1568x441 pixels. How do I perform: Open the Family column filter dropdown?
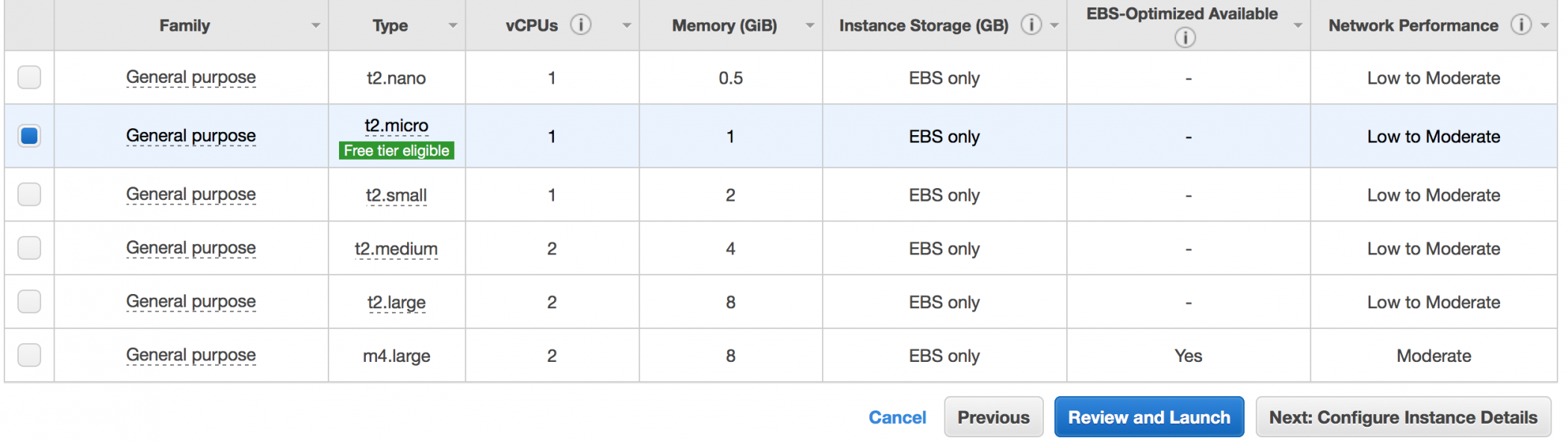(x=316, y=26)
